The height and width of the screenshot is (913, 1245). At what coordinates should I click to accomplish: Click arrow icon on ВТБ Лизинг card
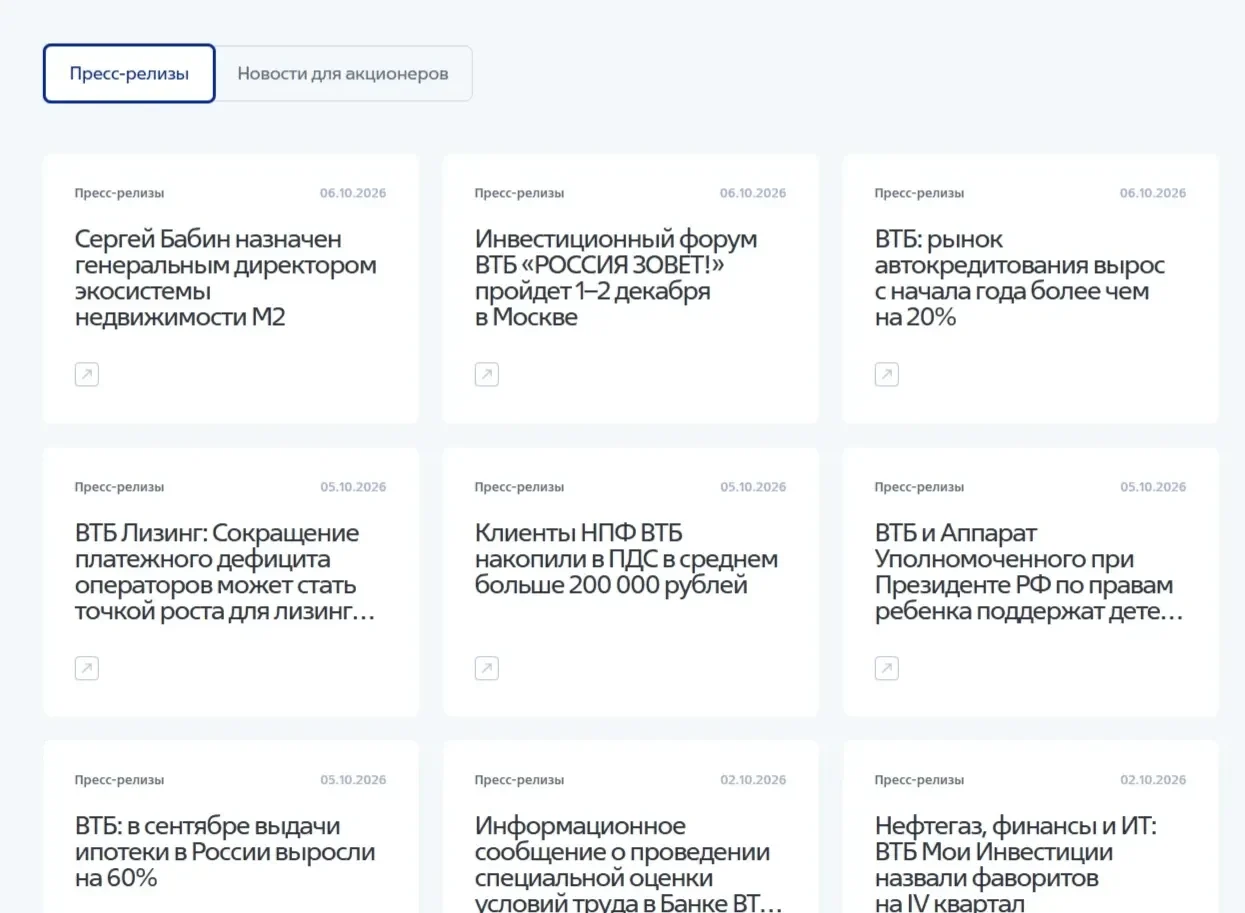tap(87, 668)
